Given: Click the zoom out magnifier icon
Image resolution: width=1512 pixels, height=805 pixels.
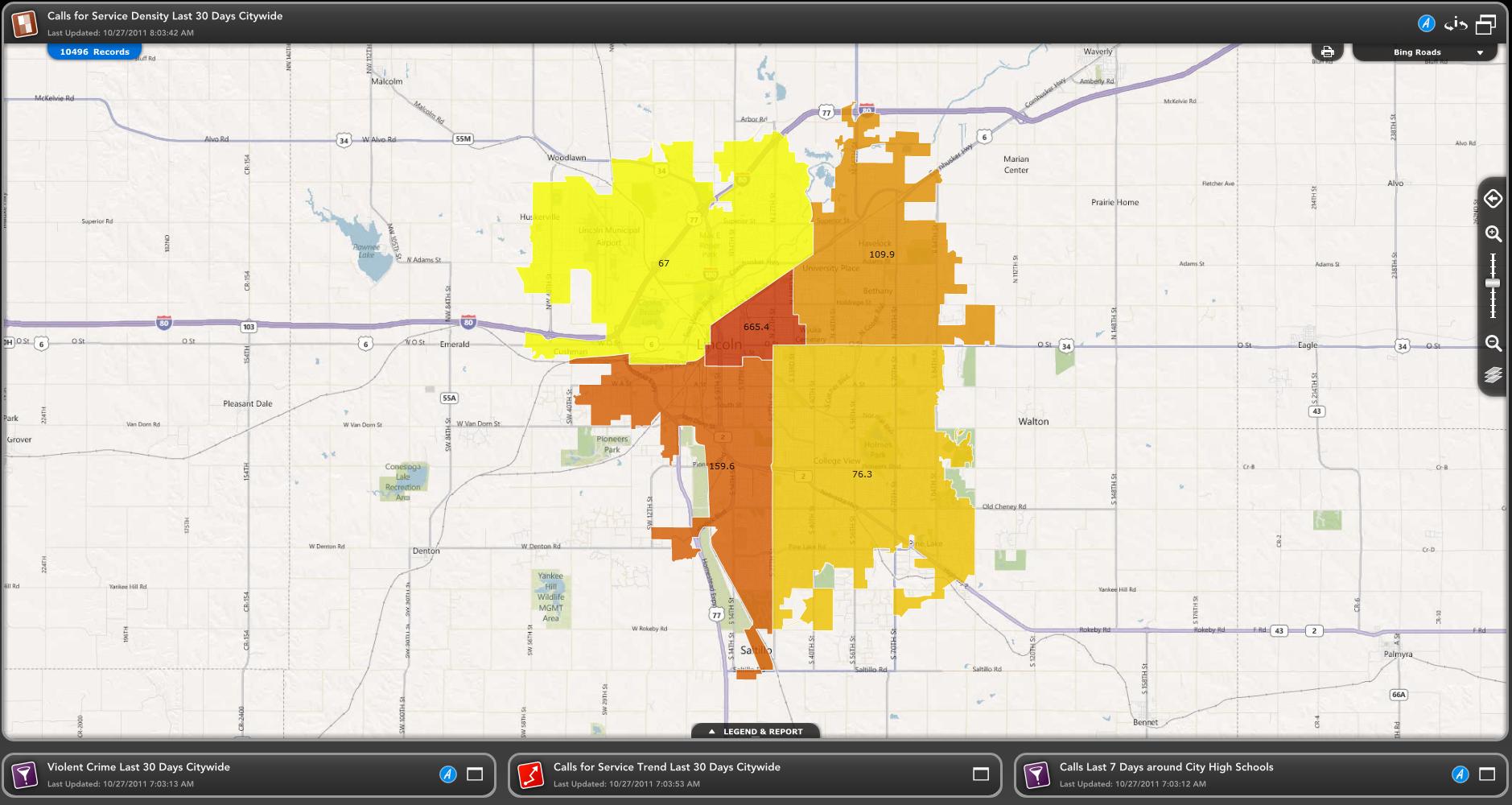Looking at the screenshot, I should 1493,344.
